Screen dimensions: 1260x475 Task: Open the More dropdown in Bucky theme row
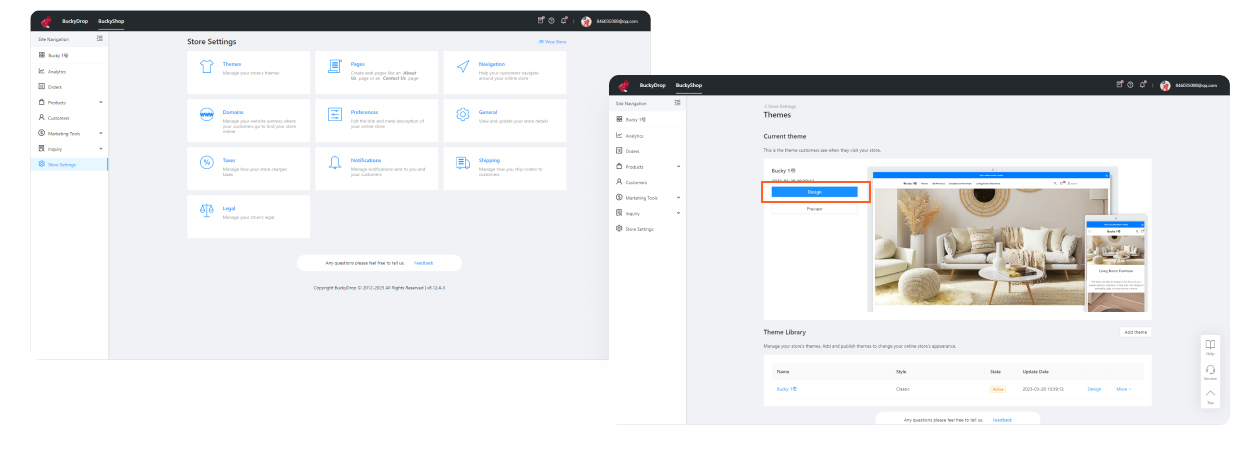[x=1124, y=389]
